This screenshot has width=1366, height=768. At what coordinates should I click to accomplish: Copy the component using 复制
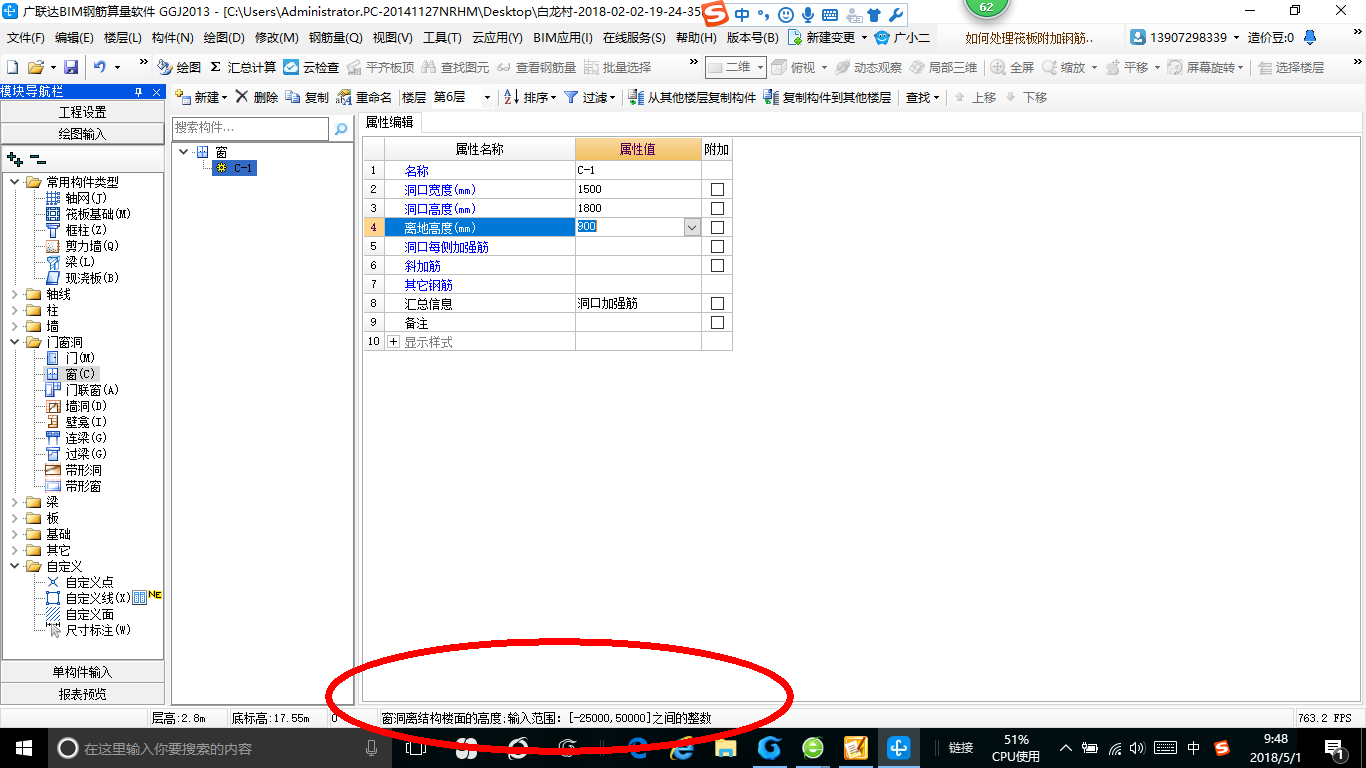(x=307, y=97)
